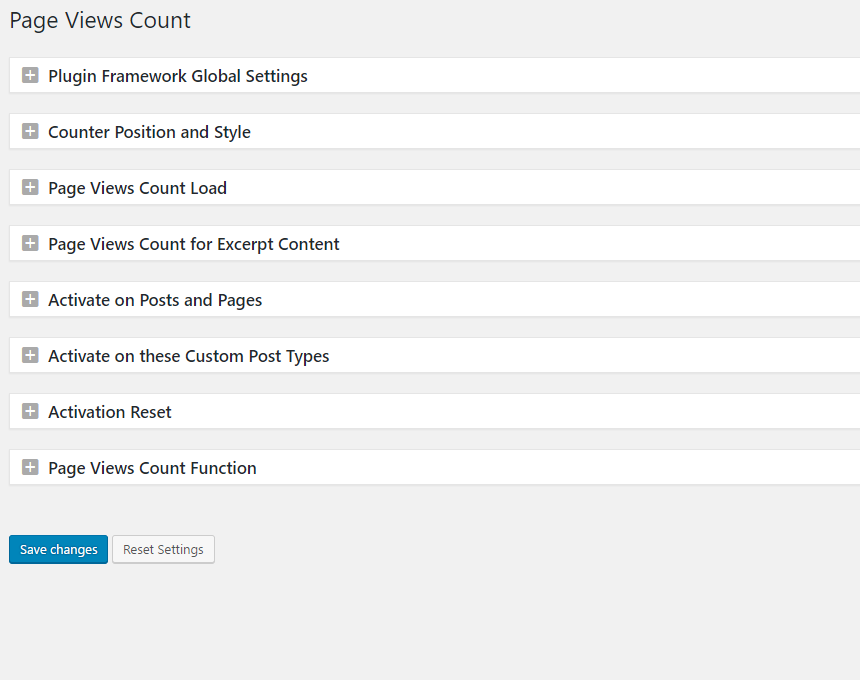Image resolution: width=860 pixels, height=680 pixels.
Task: Click the plus icon next to Activate on Posts and Pages
Action: click(x=30, y=300)
